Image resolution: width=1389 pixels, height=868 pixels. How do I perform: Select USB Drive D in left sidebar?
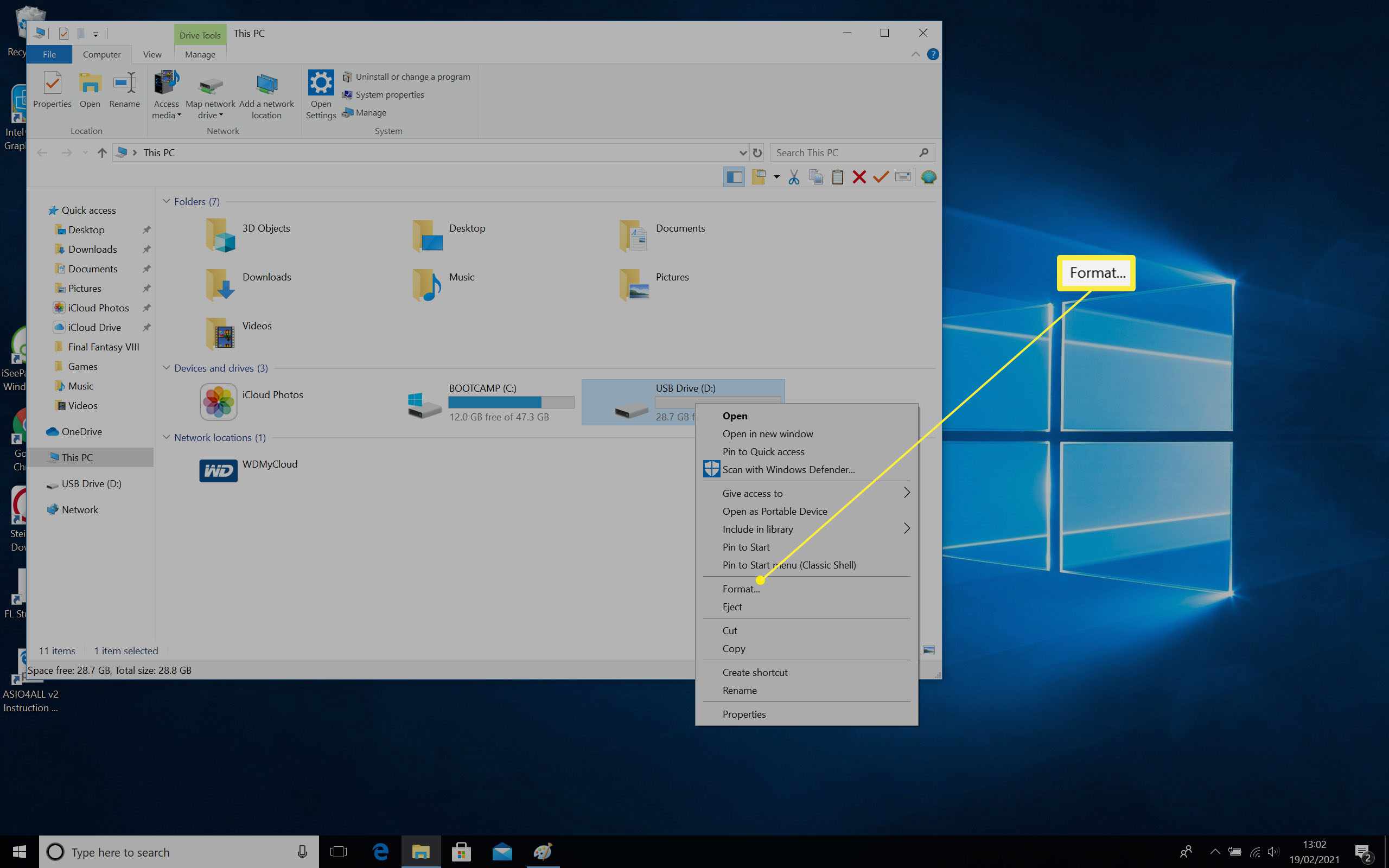click(x=91, y=483)
